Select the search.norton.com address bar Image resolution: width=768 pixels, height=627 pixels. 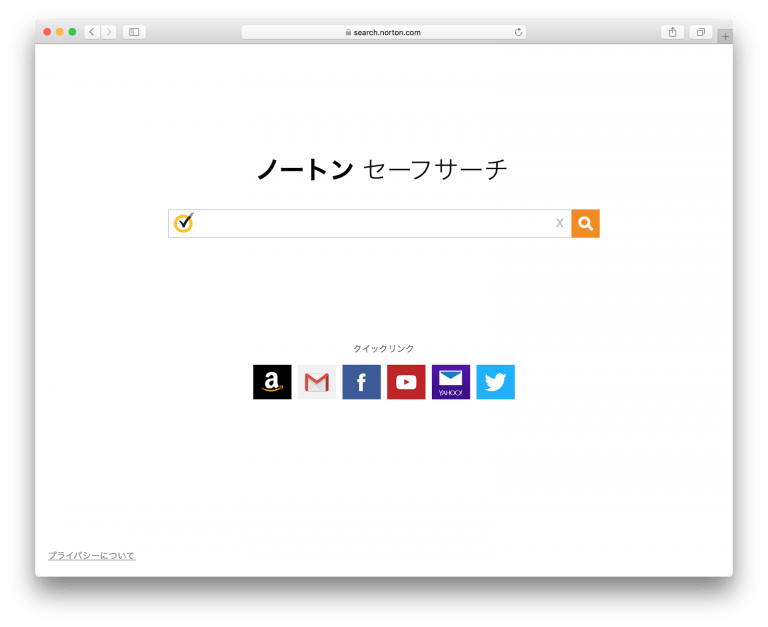(384, 32)
